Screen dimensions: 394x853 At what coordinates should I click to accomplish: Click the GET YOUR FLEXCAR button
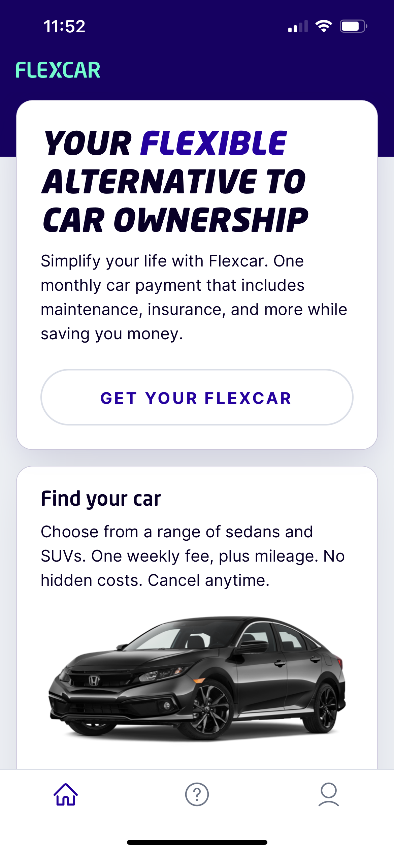[x=197, y=397]
